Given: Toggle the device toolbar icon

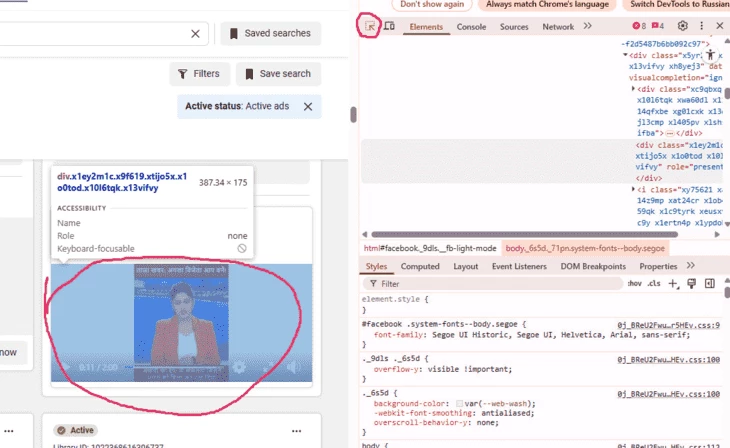Looking at the screenshot, I should click(x=389, y=26).
